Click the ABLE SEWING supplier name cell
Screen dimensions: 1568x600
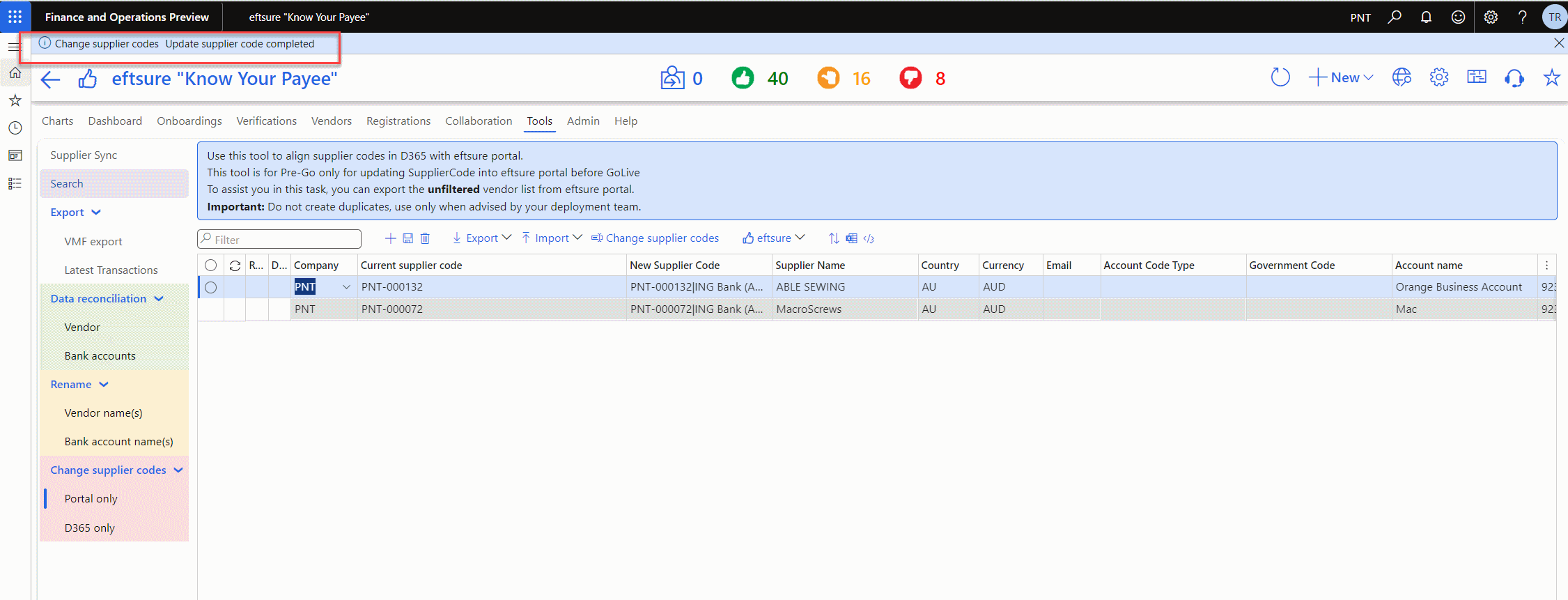pyautogui.click(x=845, y=287)
